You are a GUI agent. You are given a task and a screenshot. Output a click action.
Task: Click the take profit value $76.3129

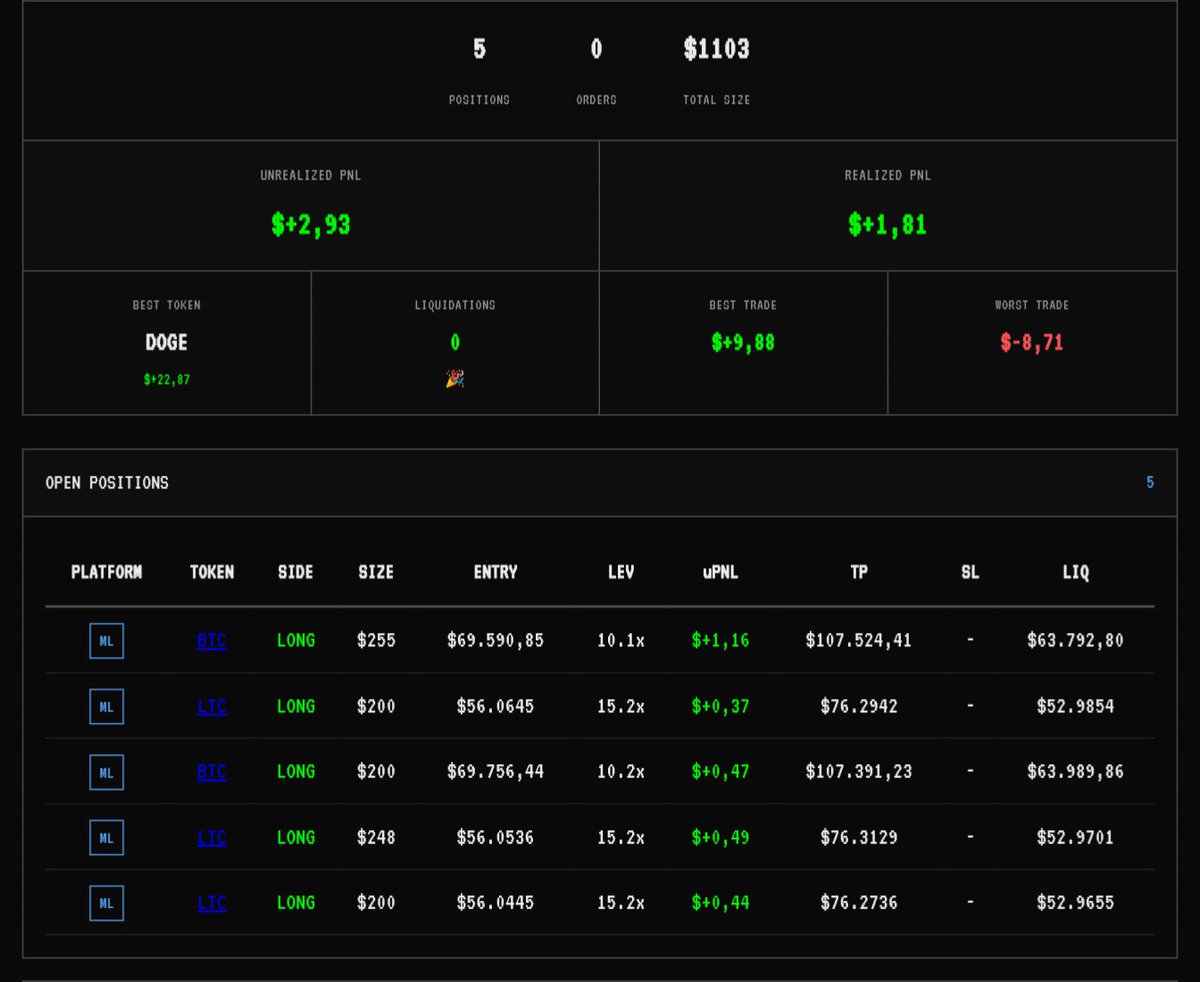tap(859, 838)
